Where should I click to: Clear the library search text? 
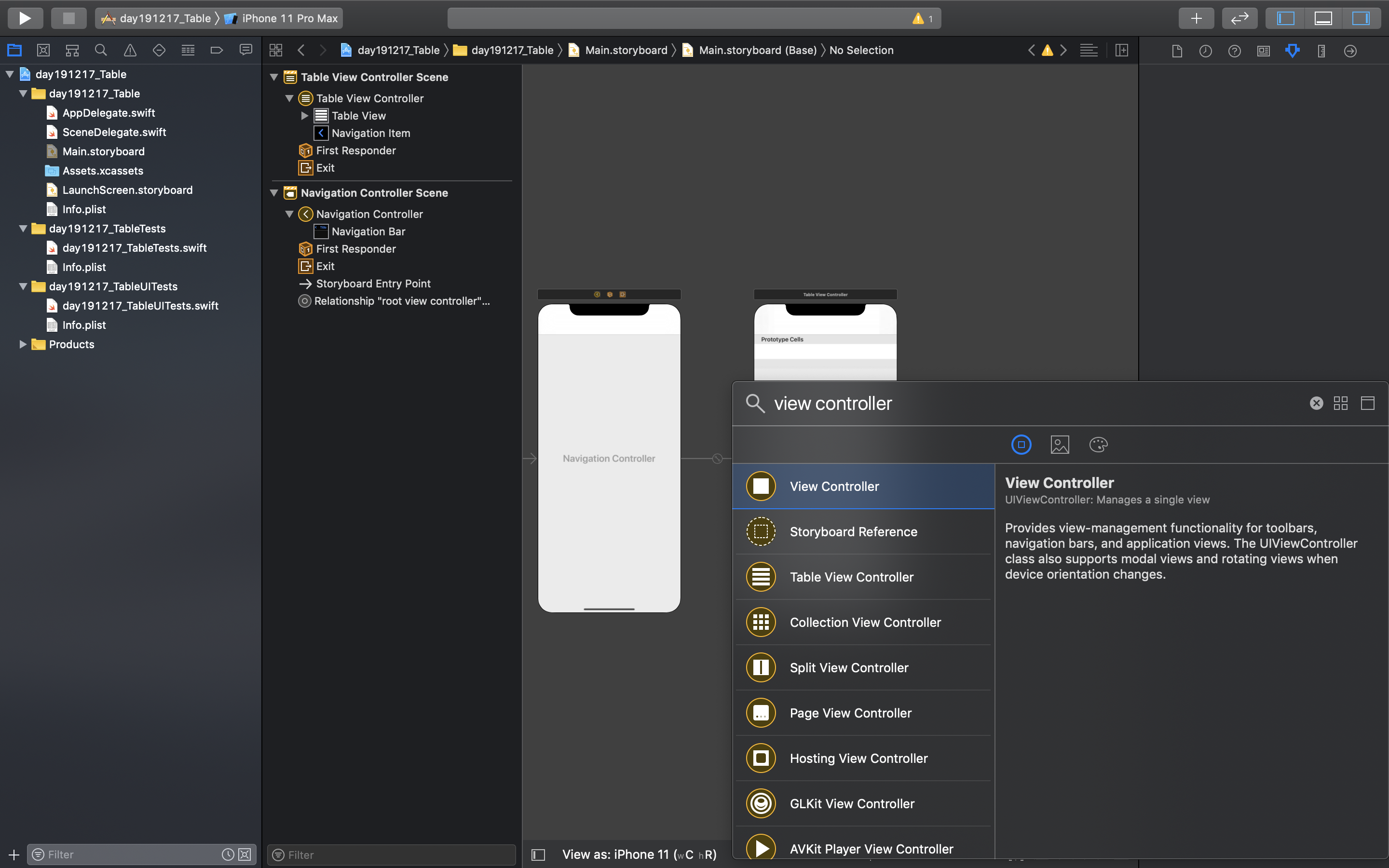click(1316, 404)
